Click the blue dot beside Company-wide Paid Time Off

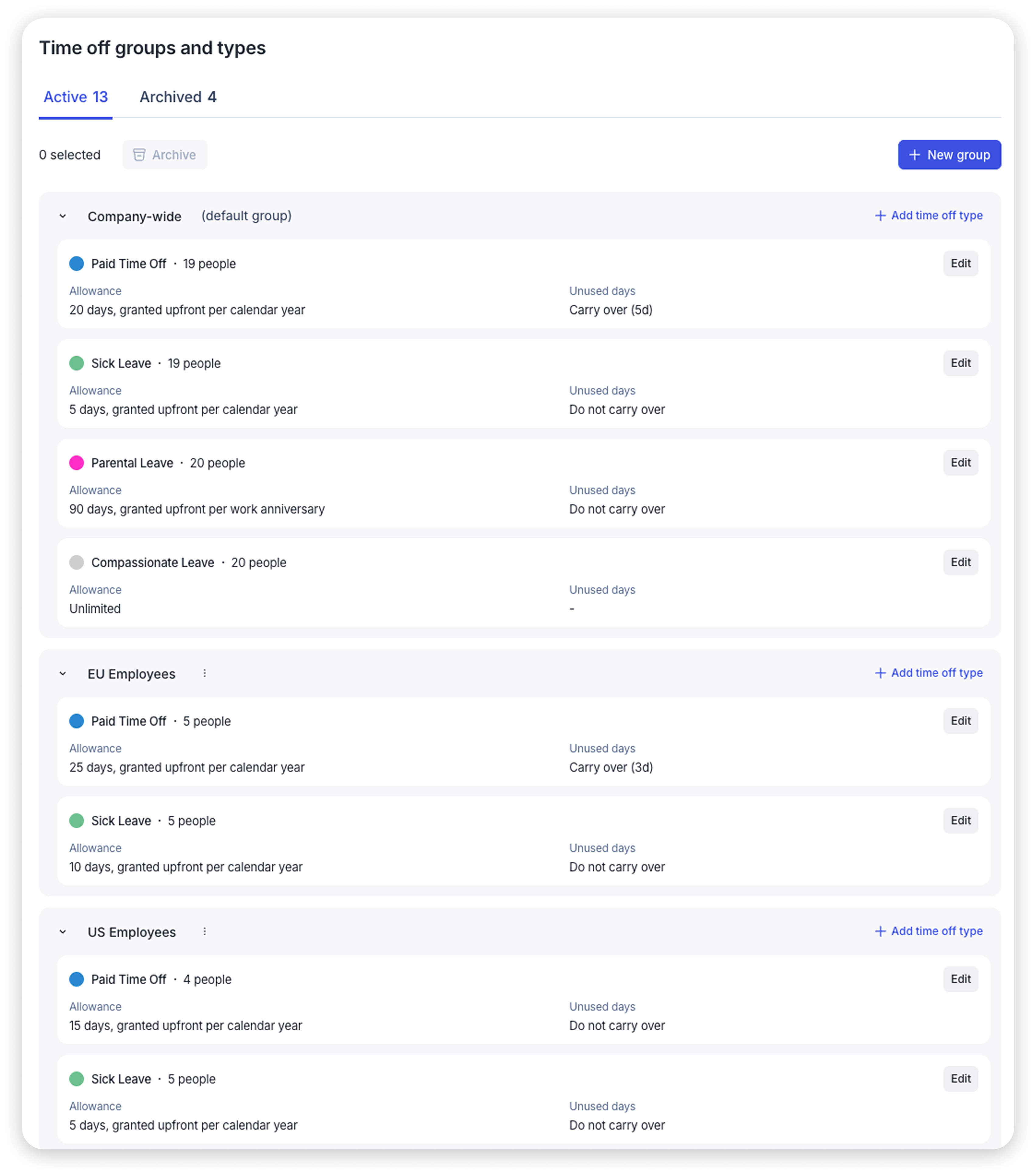[x=76, y=263]
